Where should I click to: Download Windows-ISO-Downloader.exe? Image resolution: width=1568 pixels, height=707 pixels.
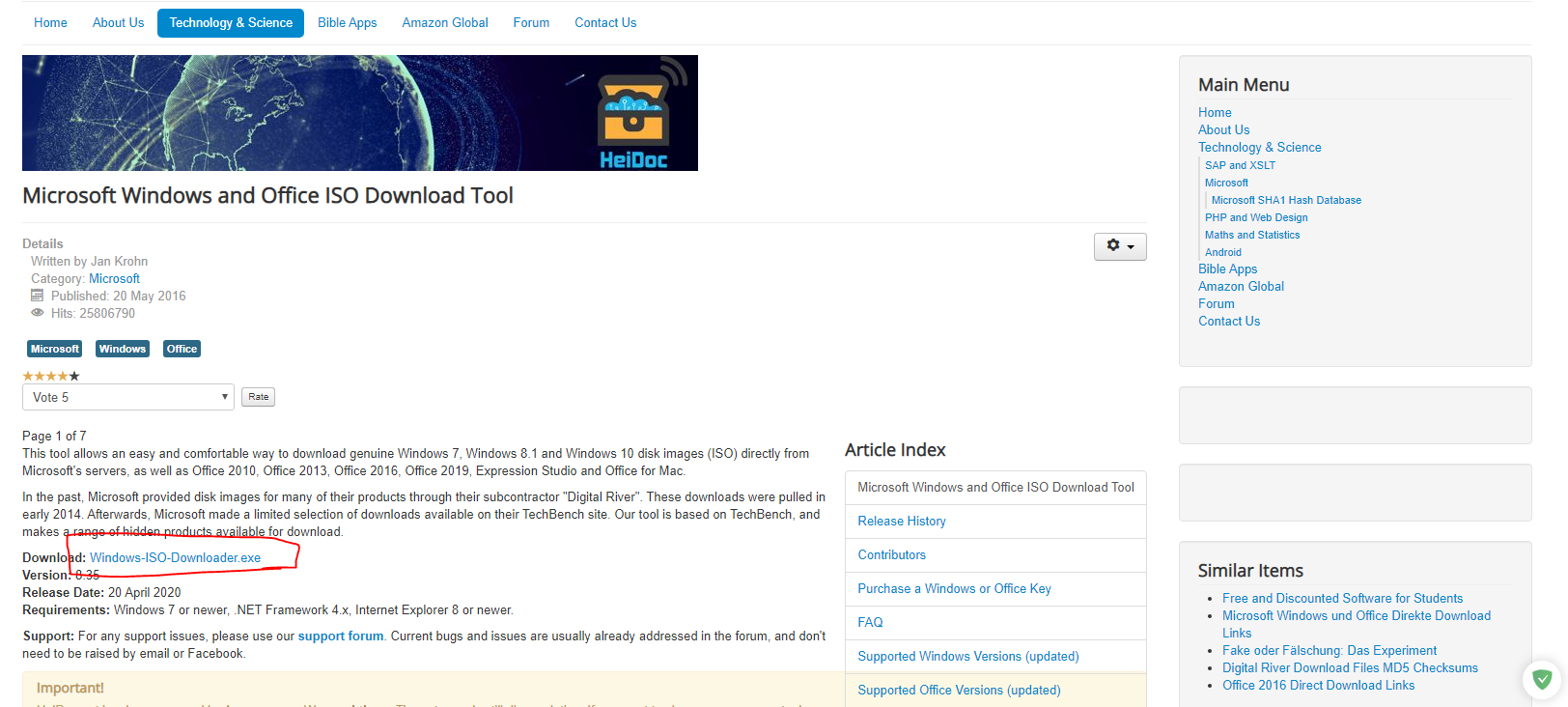pos(176,557)
